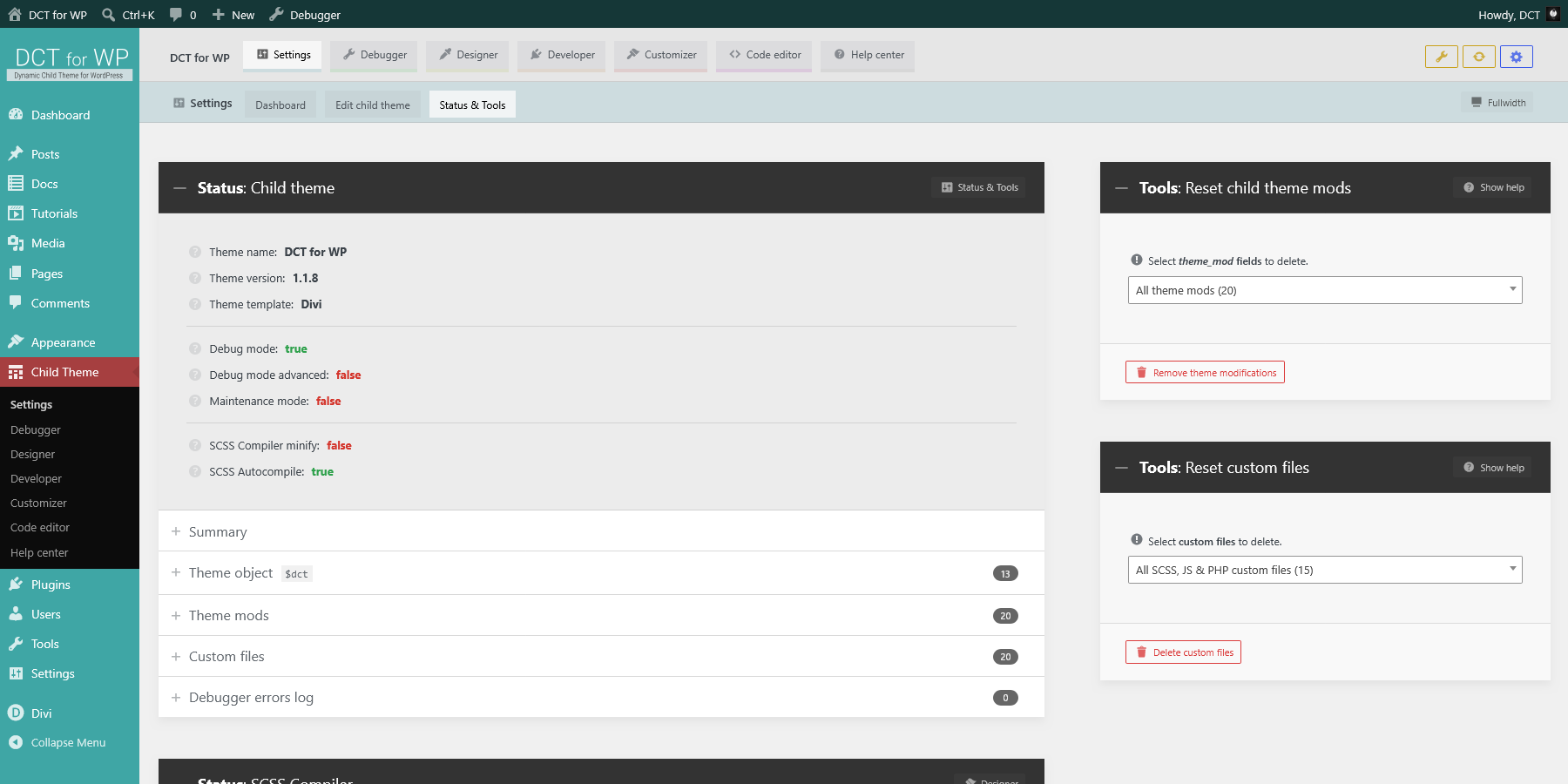
Task: Open Designer in Child Theme submenu
Action: (x=32, y=454)
